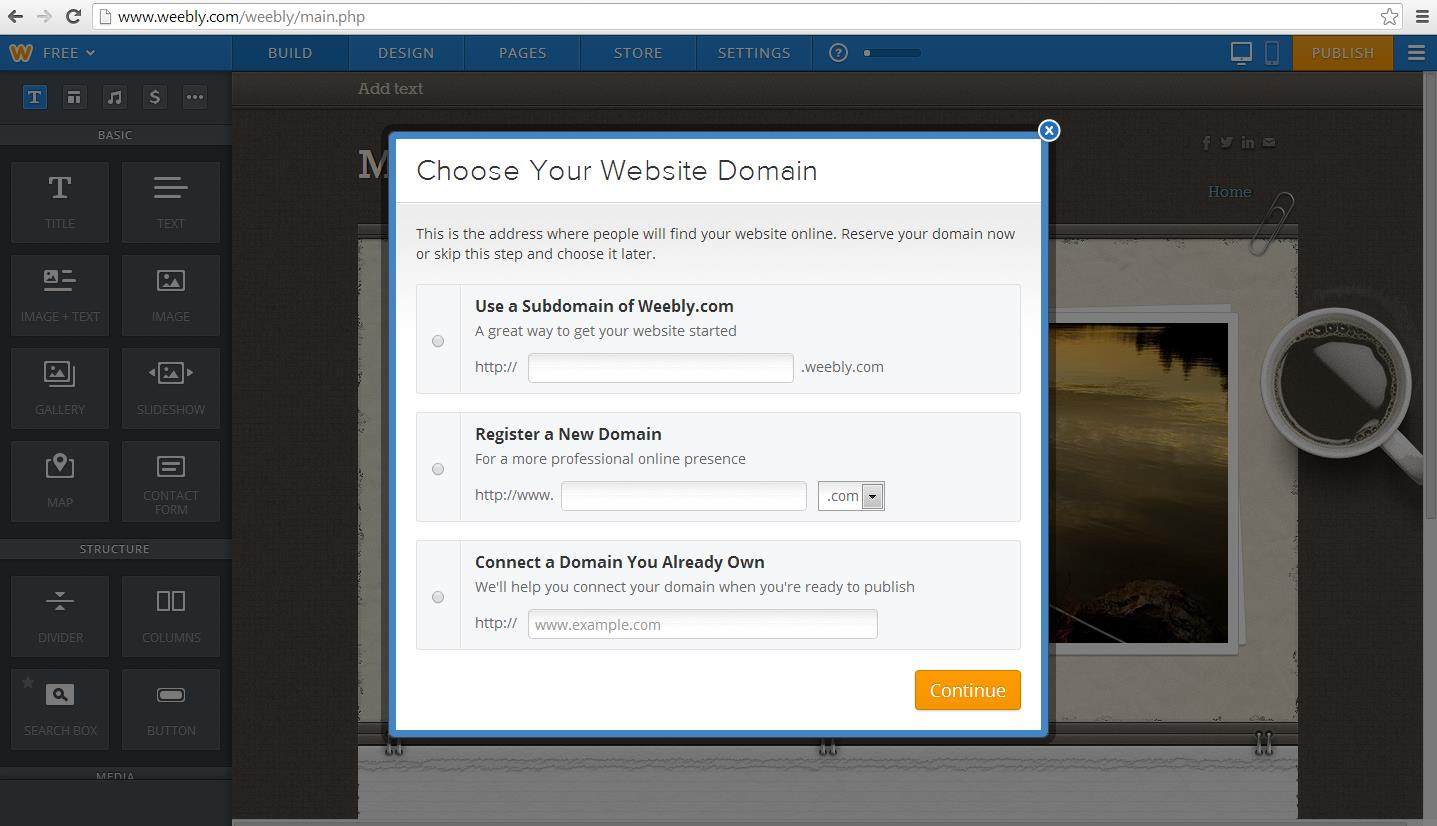Pick the Divider element

[x=60, y=616]
